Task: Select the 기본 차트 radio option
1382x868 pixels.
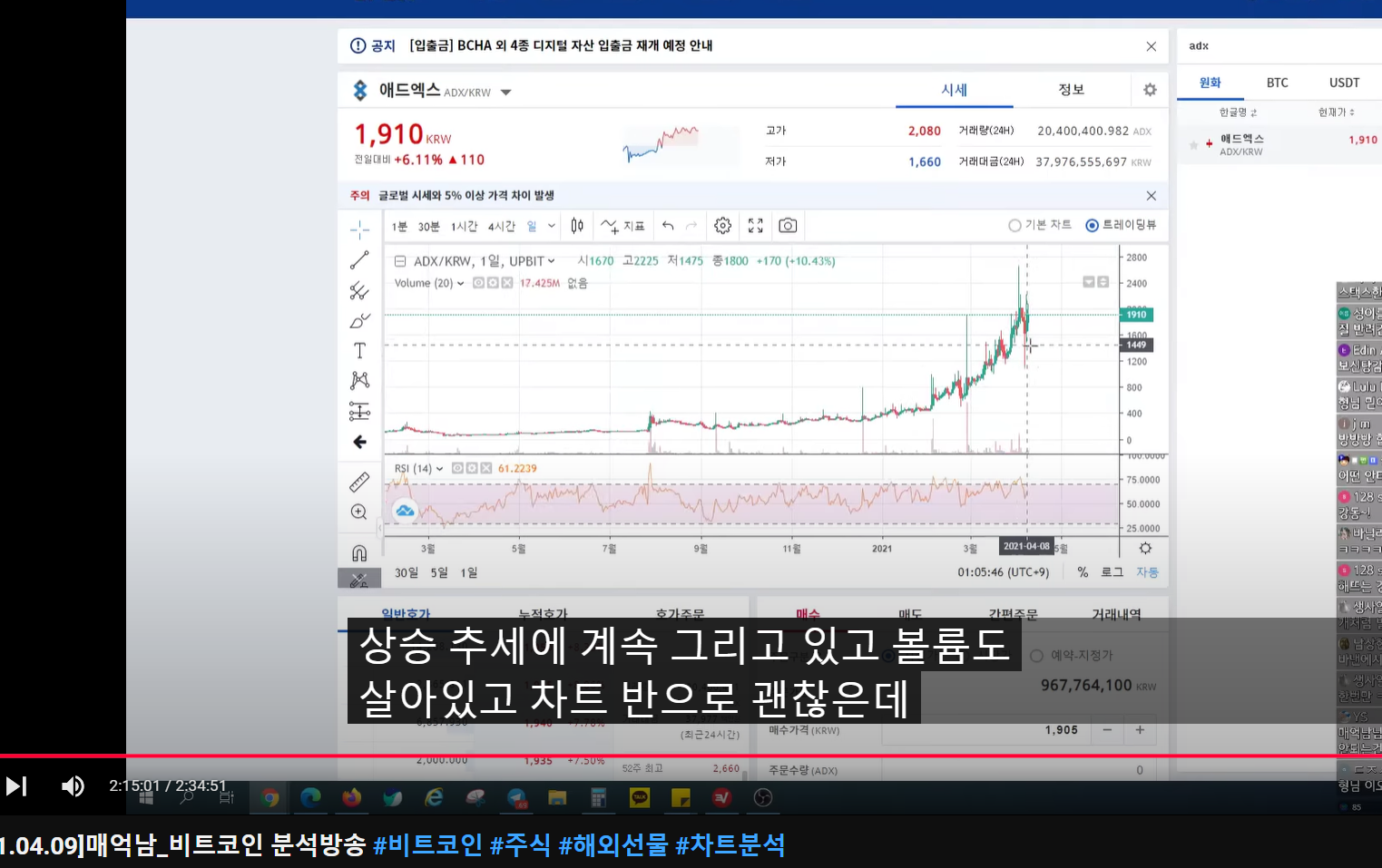Action: 1040,225
